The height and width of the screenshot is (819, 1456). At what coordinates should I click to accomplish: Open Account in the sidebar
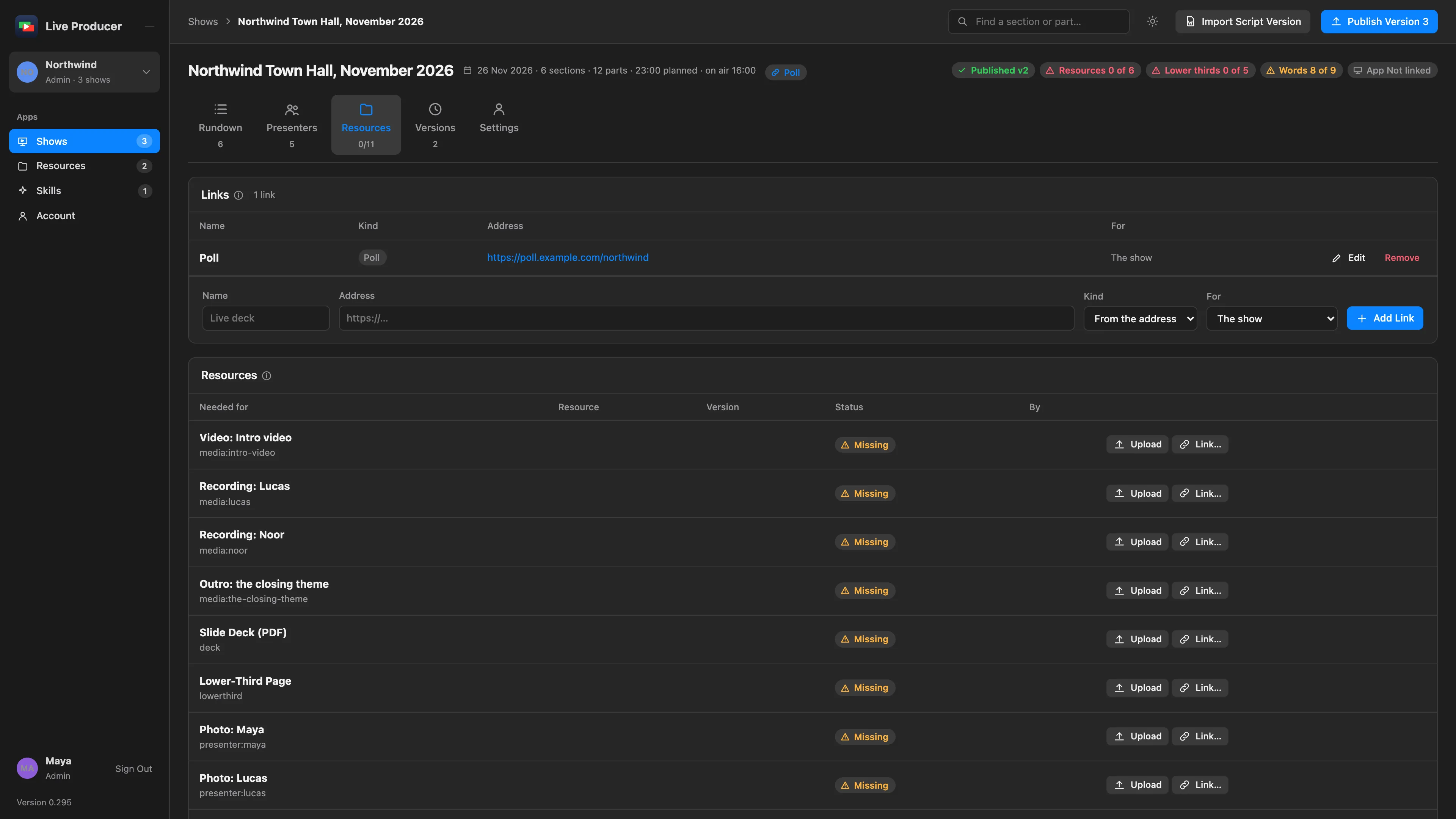click(84, 215)
